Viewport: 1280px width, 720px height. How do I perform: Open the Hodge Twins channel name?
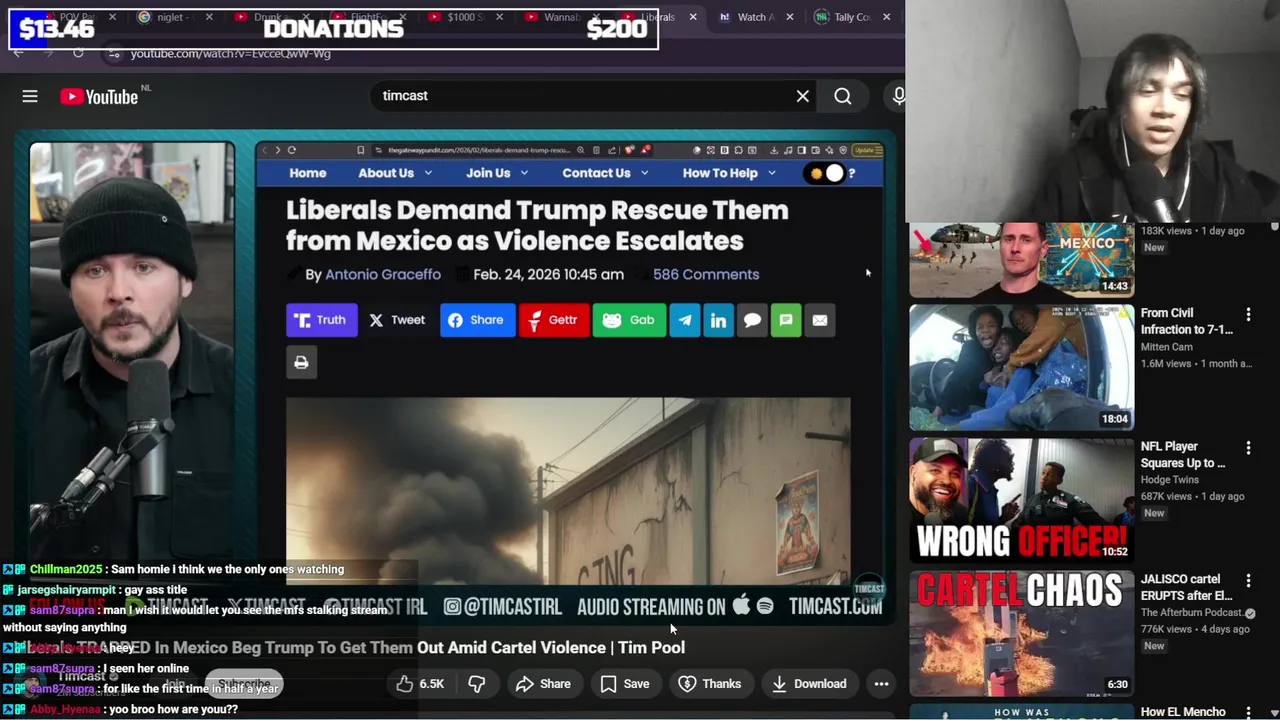pos(1169,480)
